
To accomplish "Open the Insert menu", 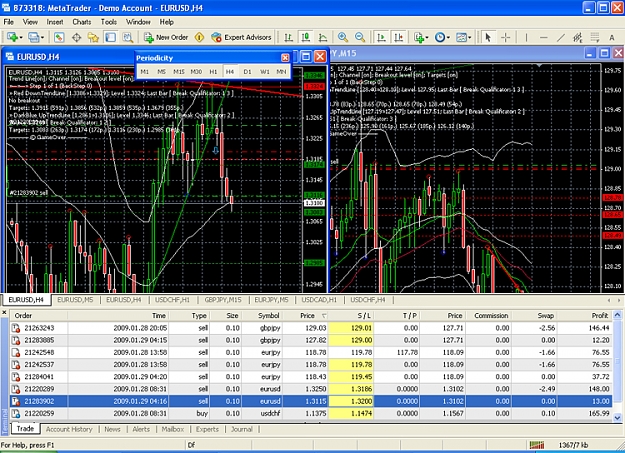I will point(55,22).
